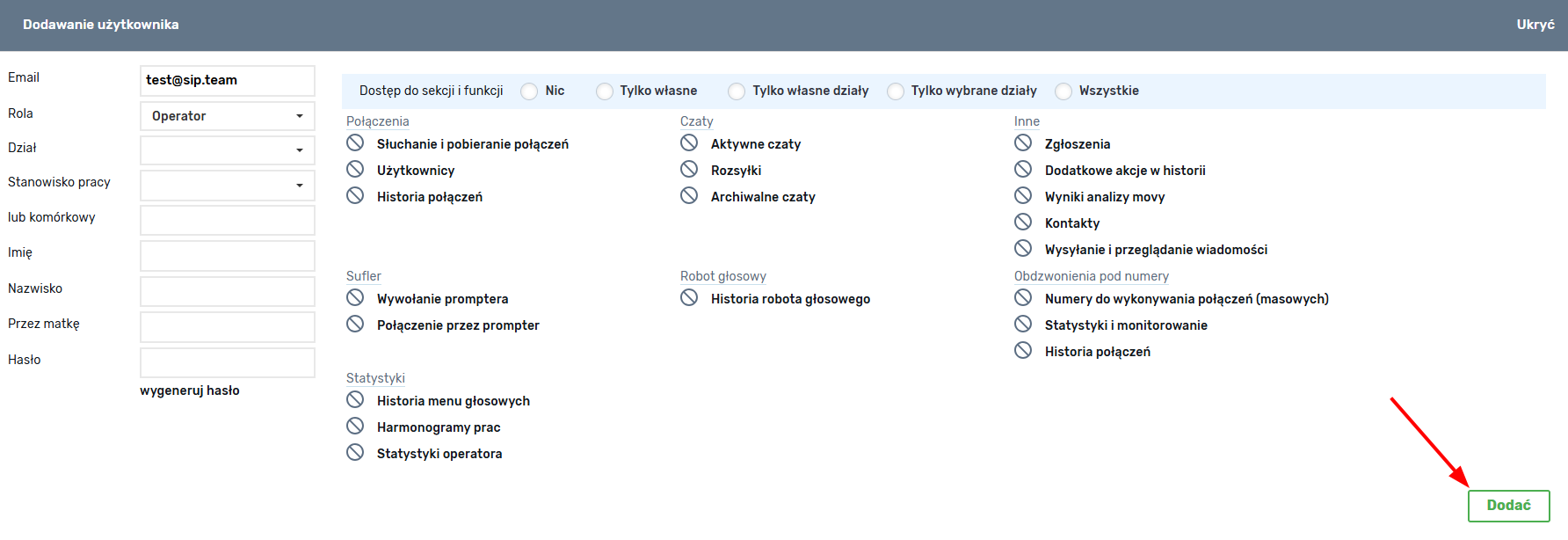Image resolution: width=1568 pixels, height=540 pixels.
Task: Click Ukryć to hide the panel
Action: click(1535, 25)
